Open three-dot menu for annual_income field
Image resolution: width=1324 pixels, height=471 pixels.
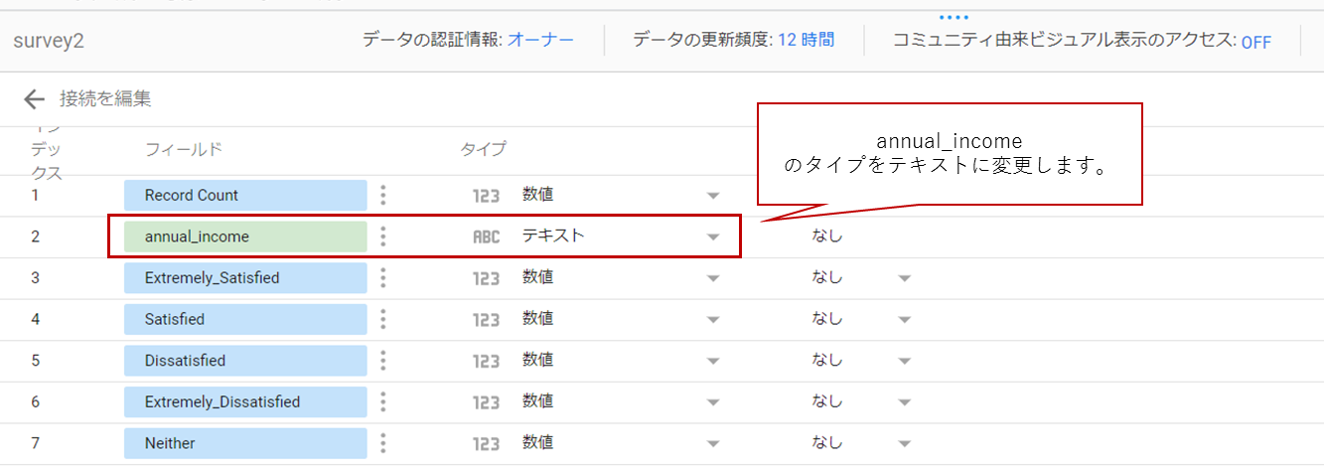click(x=383, y=237)
